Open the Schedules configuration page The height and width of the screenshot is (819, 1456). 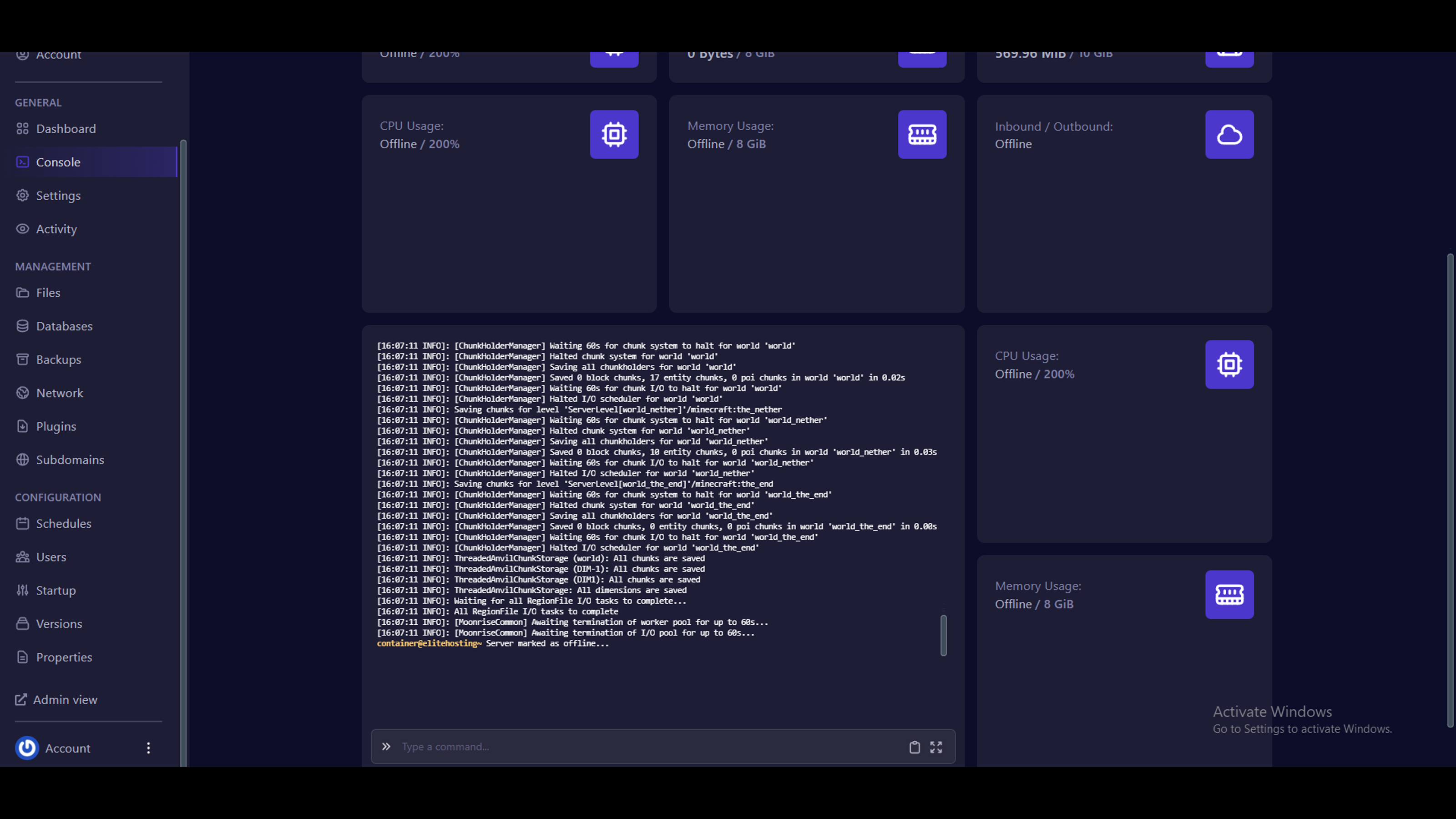point(63,523)
